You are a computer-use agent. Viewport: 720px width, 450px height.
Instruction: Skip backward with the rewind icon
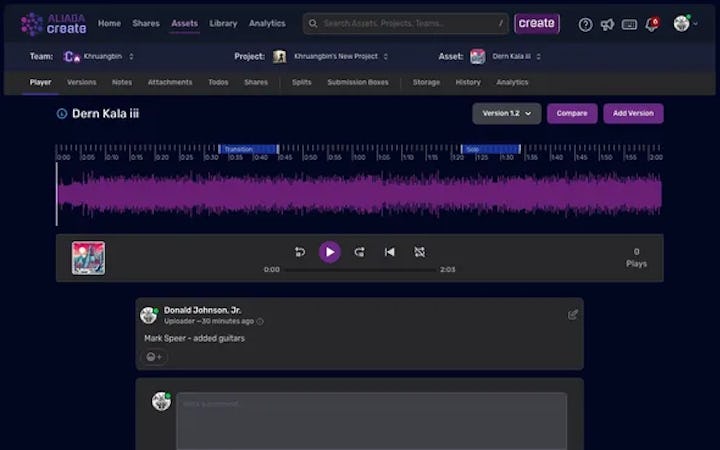300,252
